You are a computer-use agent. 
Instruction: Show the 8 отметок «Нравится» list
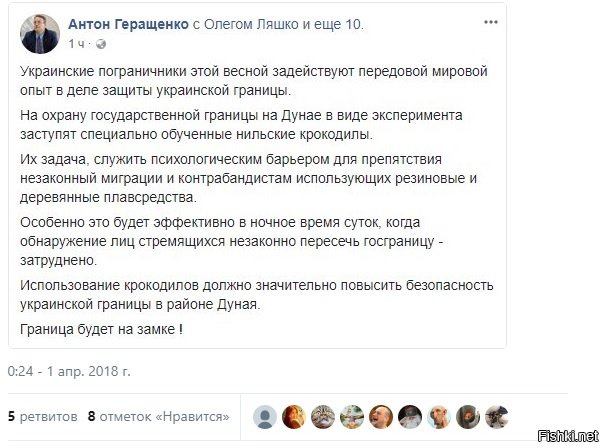tap(158, 416)
